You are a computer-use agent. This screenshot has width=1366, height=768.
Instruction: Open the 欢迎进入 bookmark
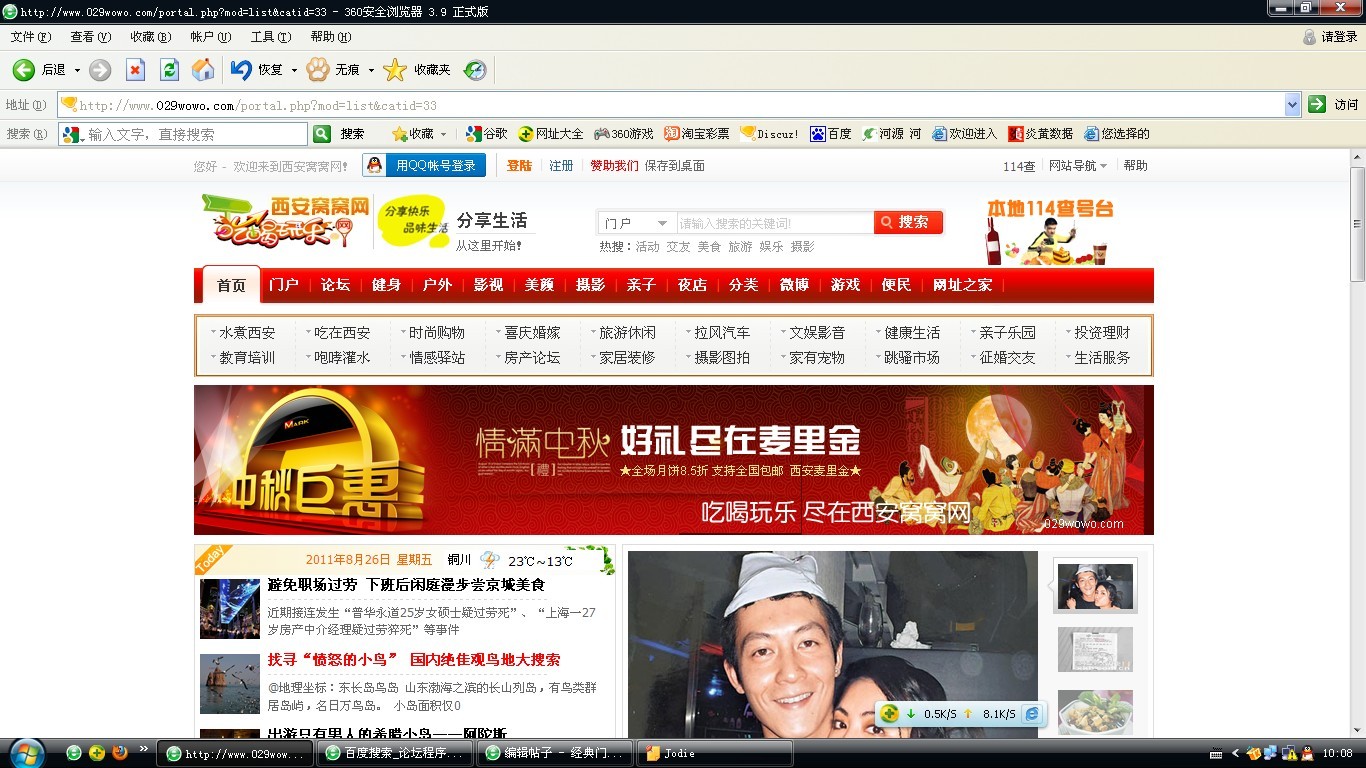tap(965, 134)
